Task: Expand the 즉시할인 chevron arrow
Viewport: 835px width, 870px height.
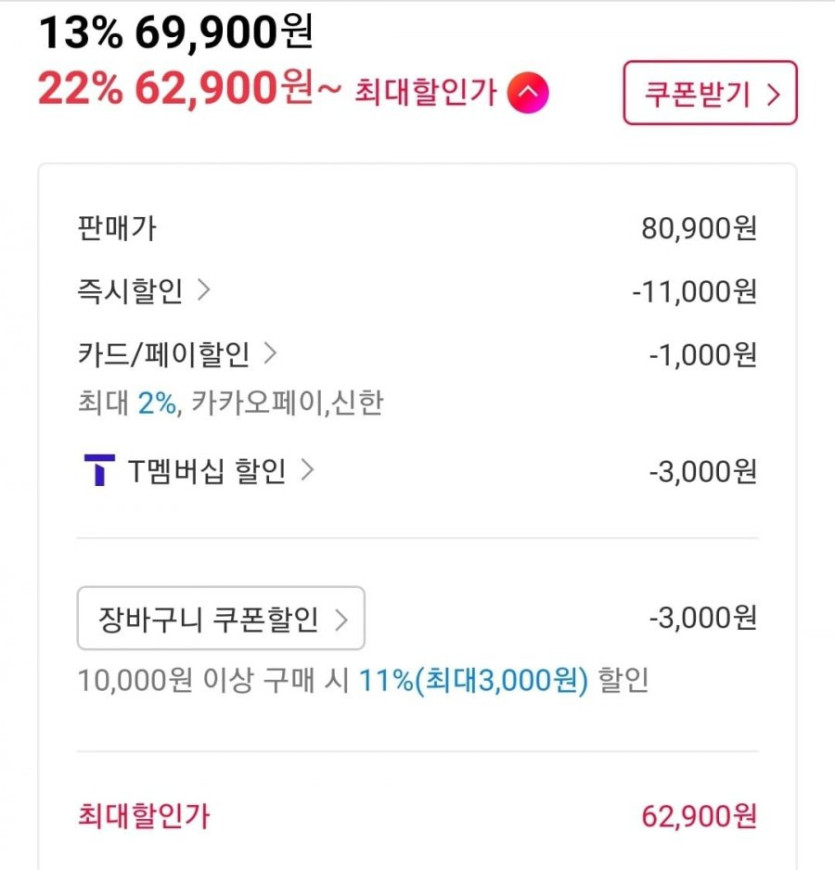Action: click(x=204, y=291)
